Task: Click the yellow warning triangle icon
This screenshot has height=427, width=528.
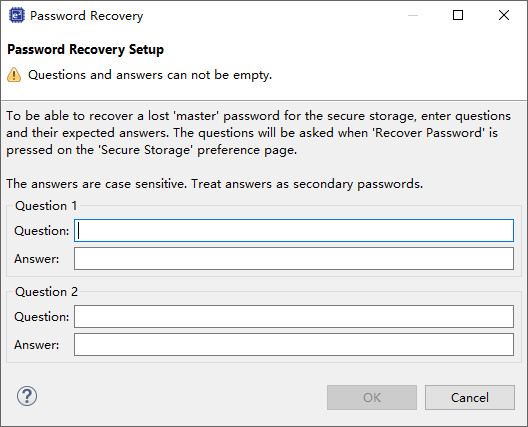Action: pyautogui.click(x=14, y=74)
